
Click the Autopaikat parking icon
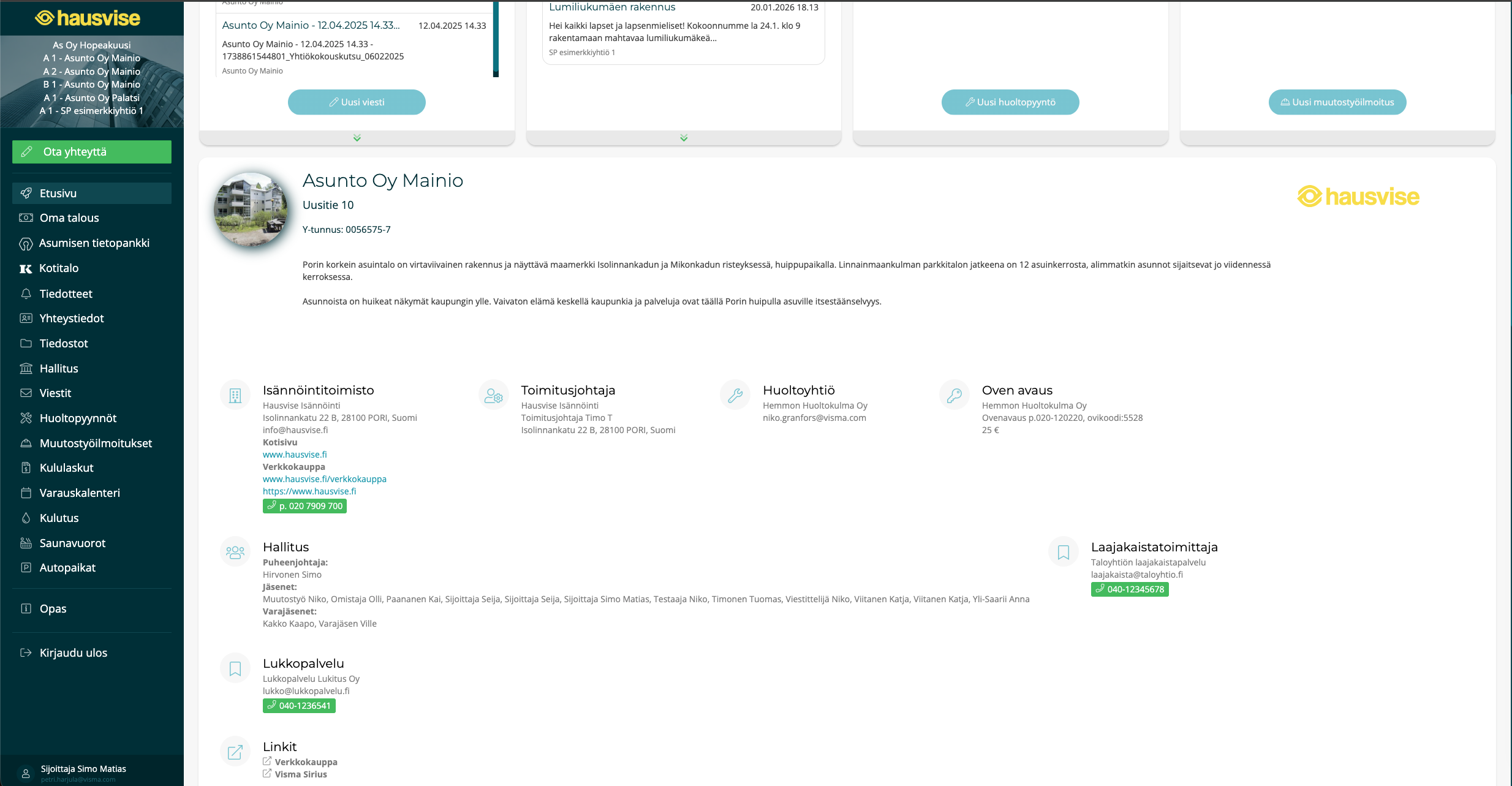(26, 567)
